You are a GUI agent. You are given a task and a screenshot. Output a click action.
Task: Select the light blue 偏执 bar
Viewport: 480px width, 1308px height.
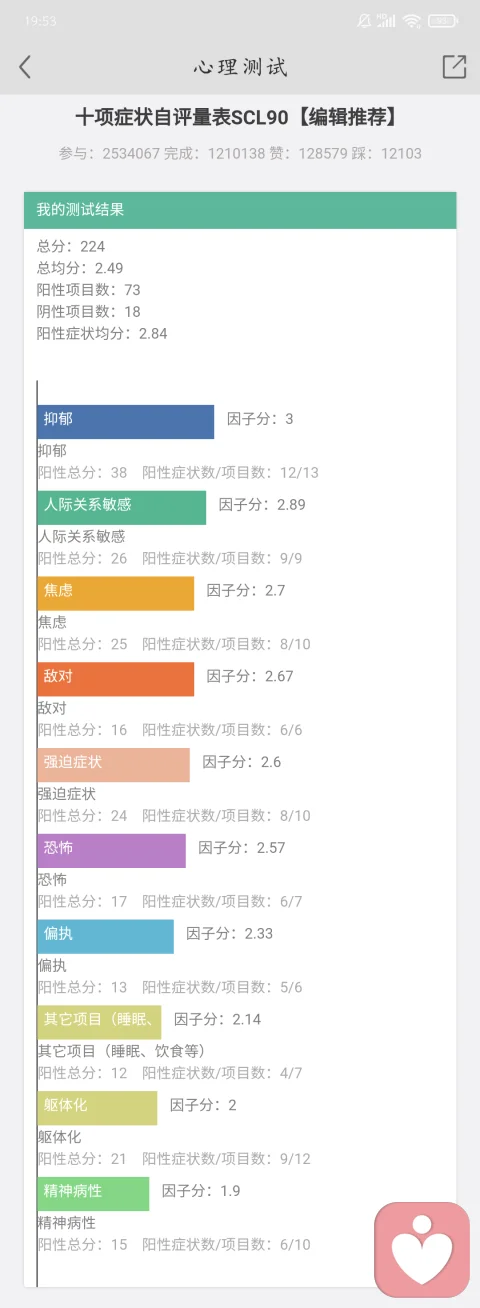(106, 936)
